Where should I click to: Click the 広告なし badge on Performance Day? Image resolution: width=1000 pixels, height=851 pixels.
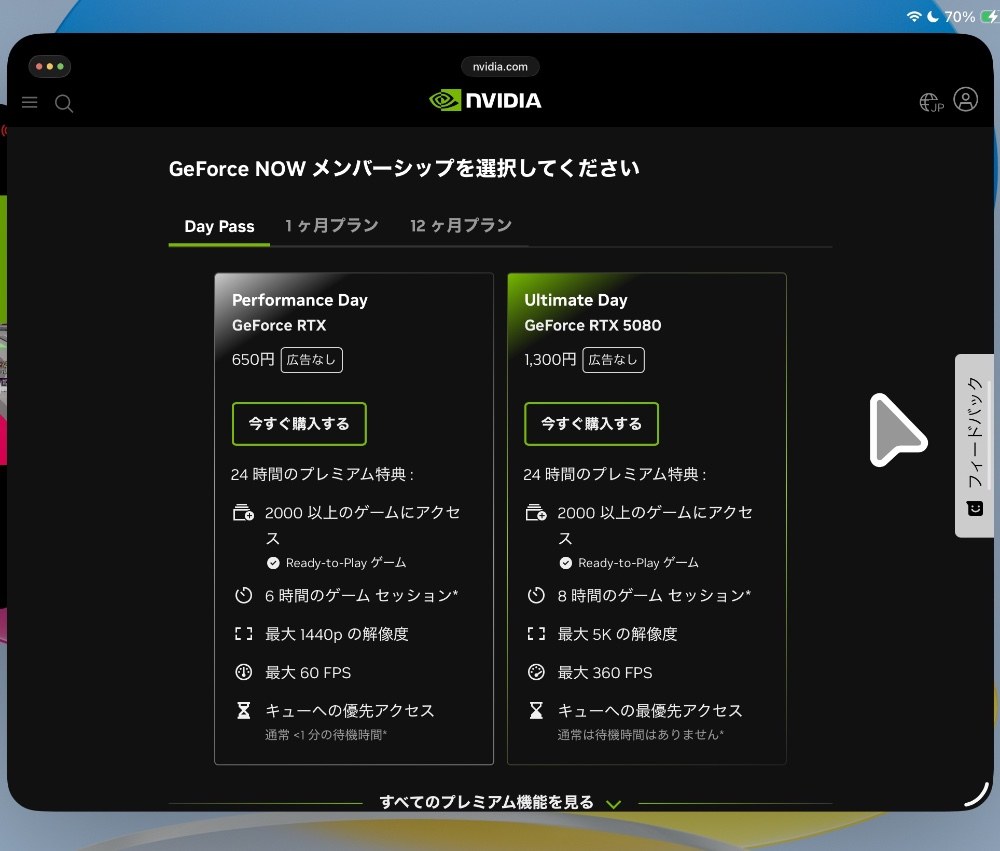pos(311,360)
